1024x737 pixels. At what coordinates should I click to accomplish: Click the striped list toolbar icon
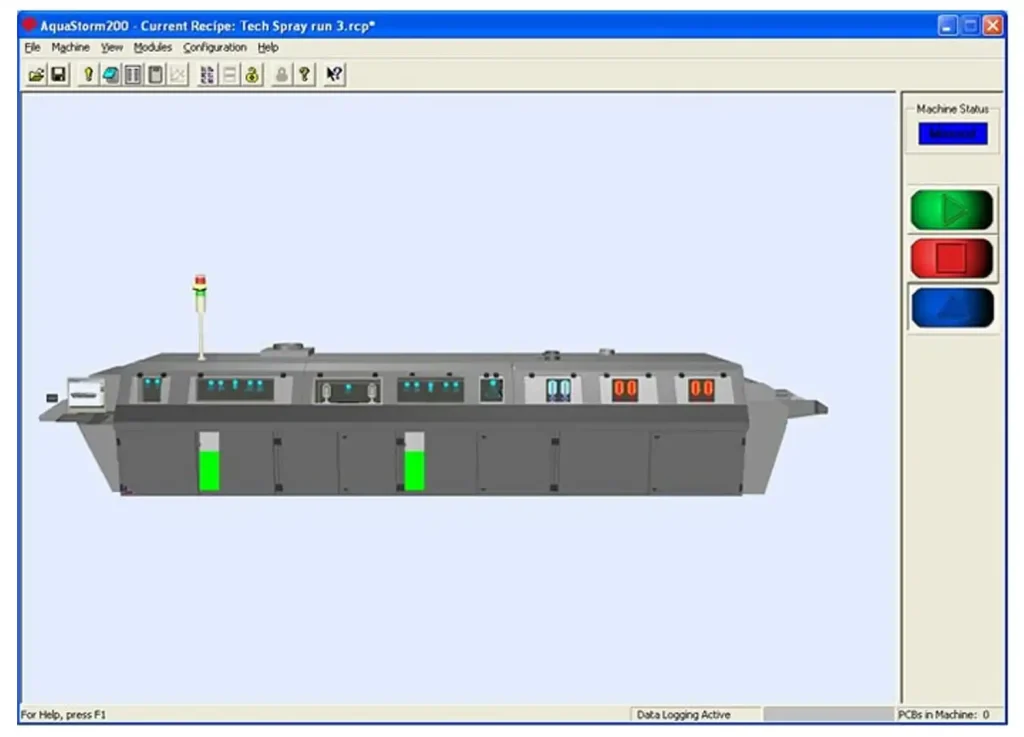point(207,75)
